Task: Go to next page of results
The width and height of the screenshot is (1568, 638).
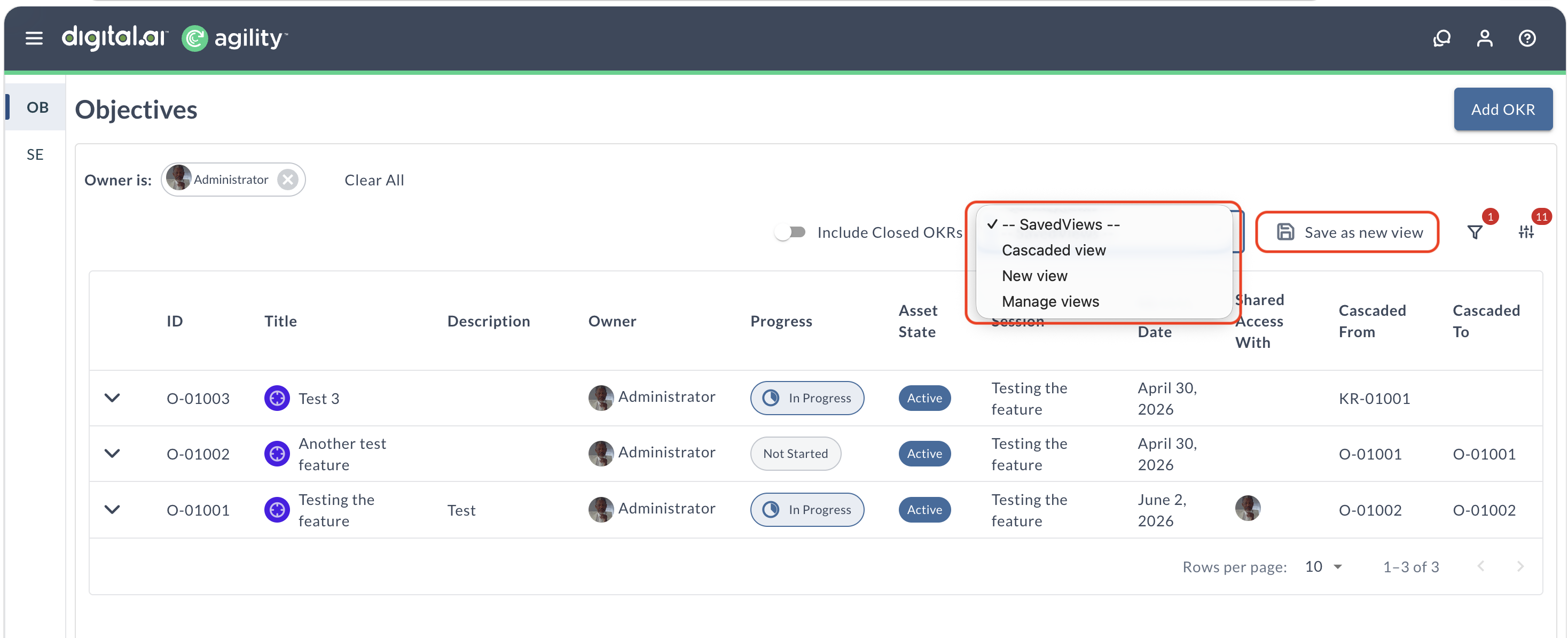Action: [x=1520, y=566]
